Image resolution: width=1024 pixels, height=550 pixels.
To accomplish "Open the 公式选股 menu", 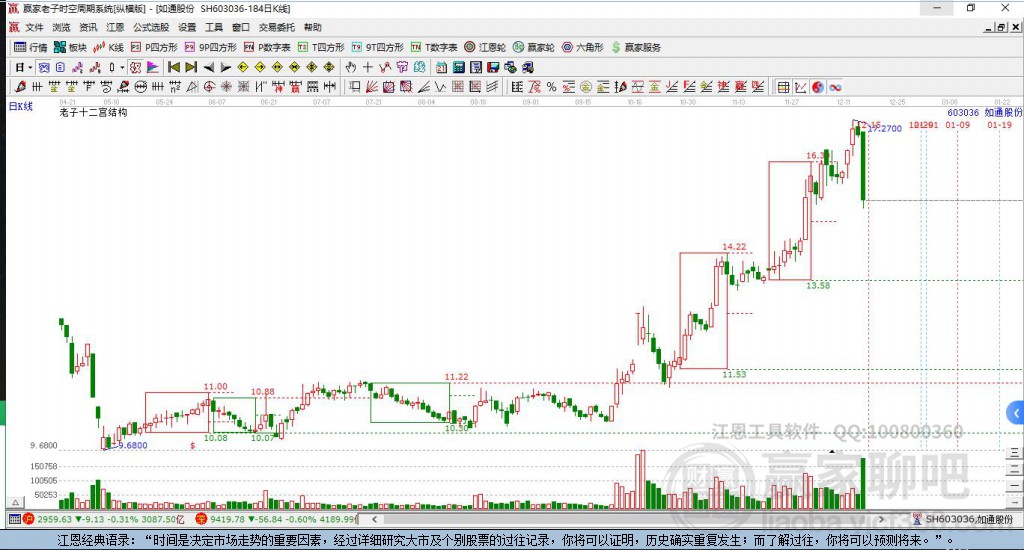I will pos(151,27).
